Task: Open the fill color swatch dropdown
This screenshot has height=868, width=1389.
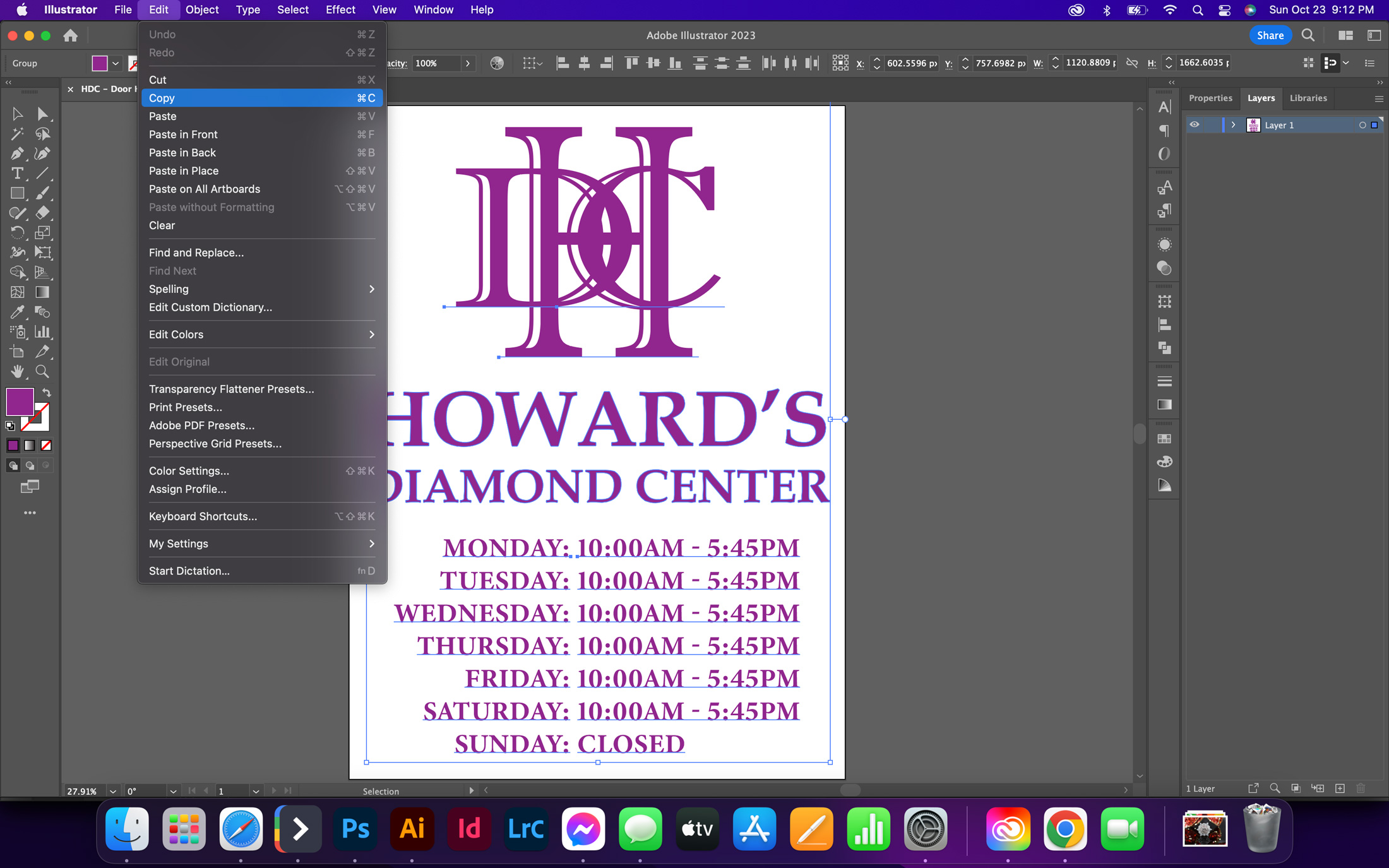Action: pos(116,63)
